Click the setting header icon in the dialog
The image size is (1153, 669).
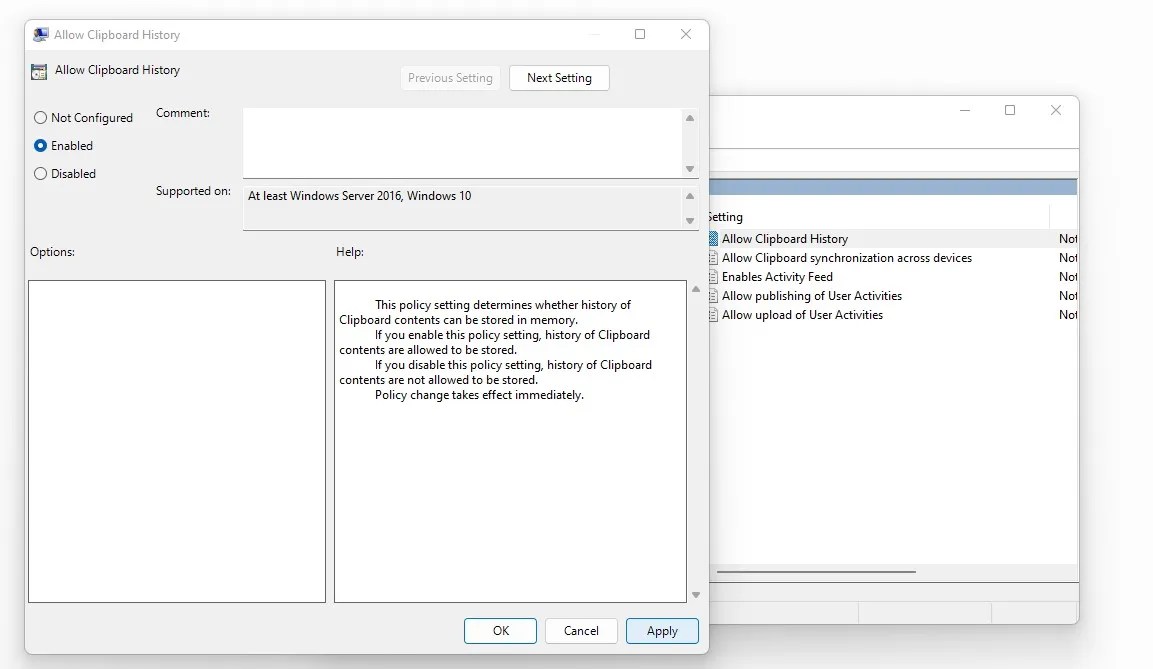pos(38,70)
